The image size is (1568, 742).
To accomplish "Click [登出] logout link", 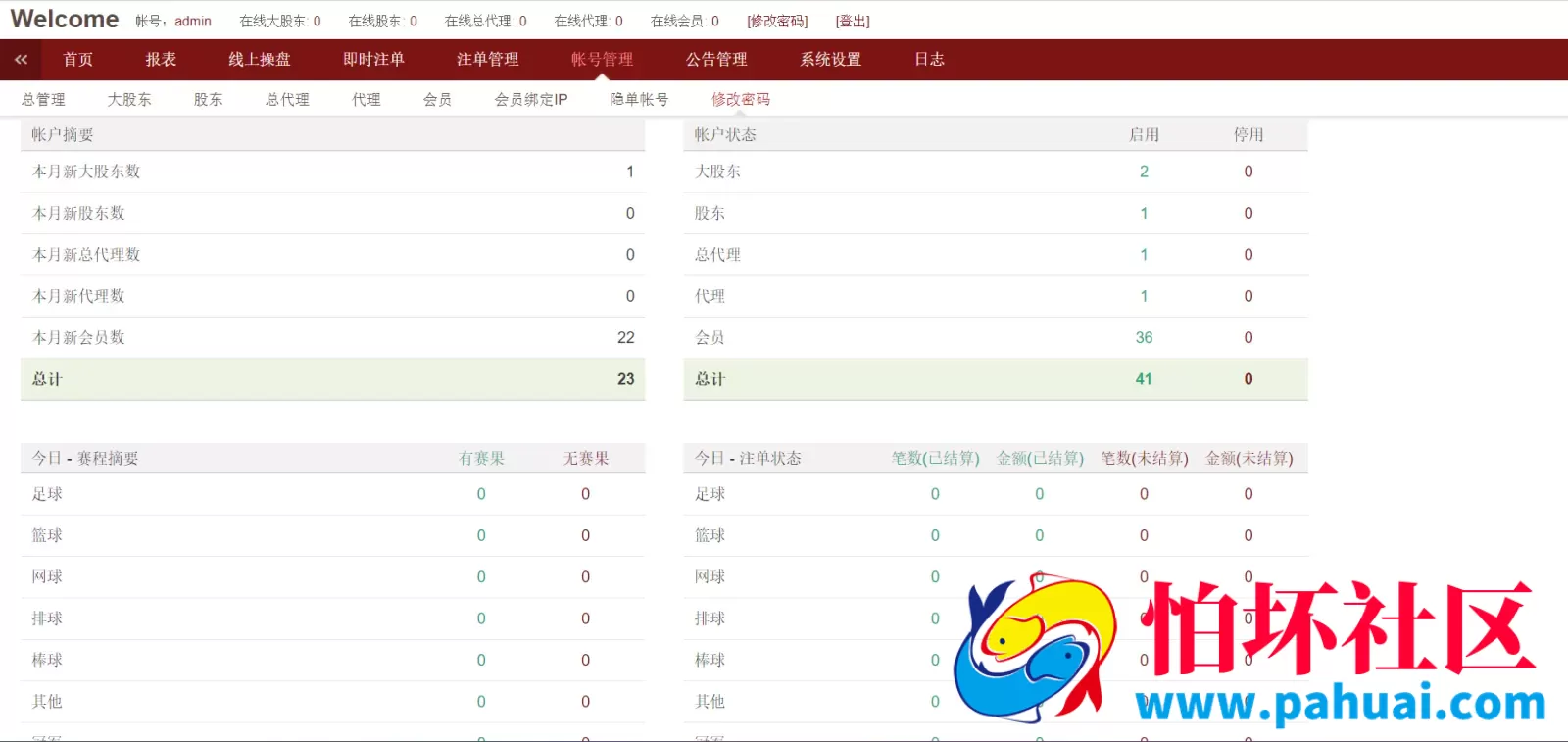I will (853, 21).
